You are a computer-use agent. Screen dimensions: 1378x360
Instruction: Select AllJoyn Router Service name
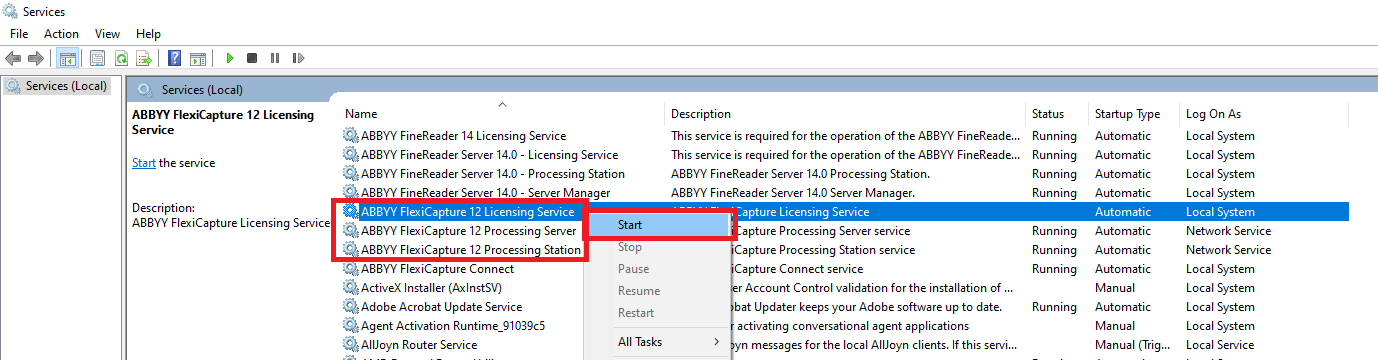click(x=419, y=345)
